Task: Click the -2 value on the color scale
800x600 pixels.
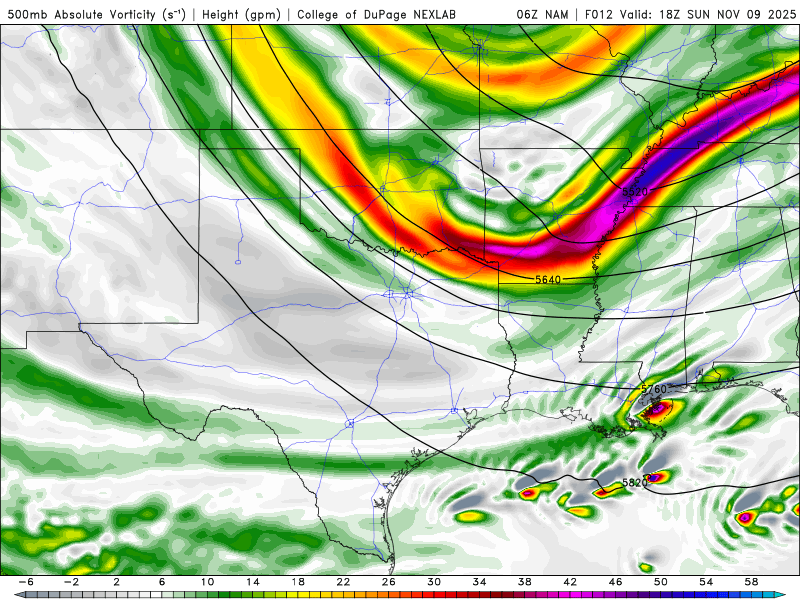Action: 71,582
